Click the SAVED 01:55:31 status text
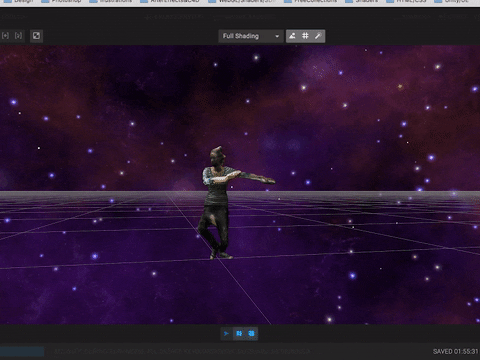The height and width of the screenshot is (360, 480). pyautogui.click(x=455, y=351)
